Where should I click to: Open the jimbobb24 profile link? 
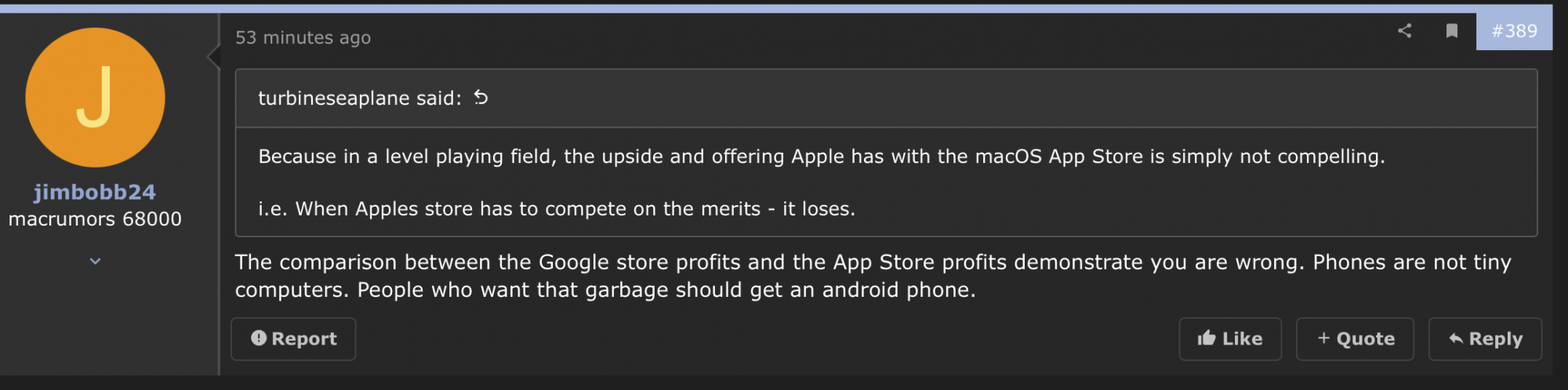point(95,192)
